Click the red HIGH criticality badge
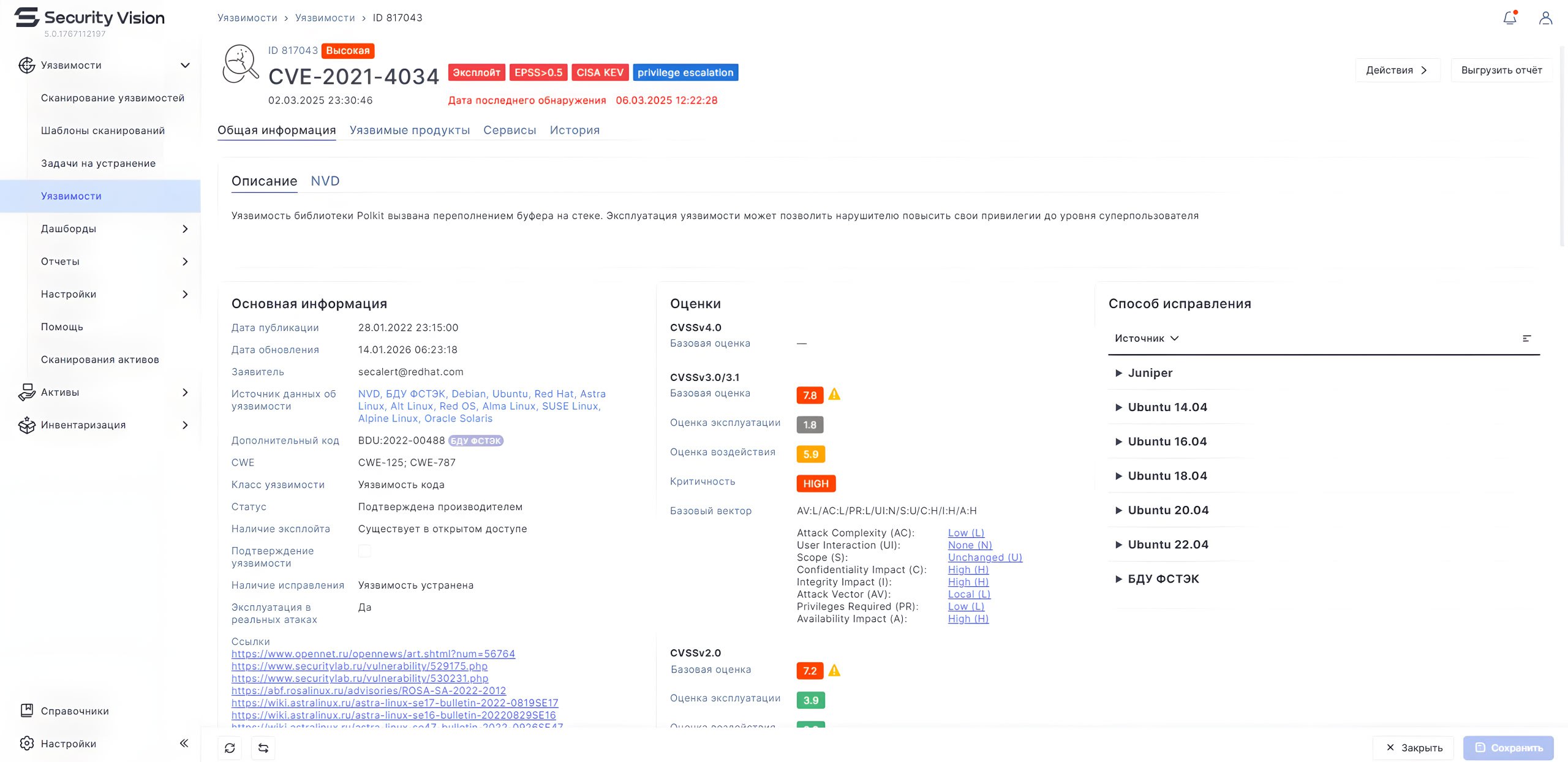The width and height of the screenshot is (1568, 762). click(x=815, y=483)
